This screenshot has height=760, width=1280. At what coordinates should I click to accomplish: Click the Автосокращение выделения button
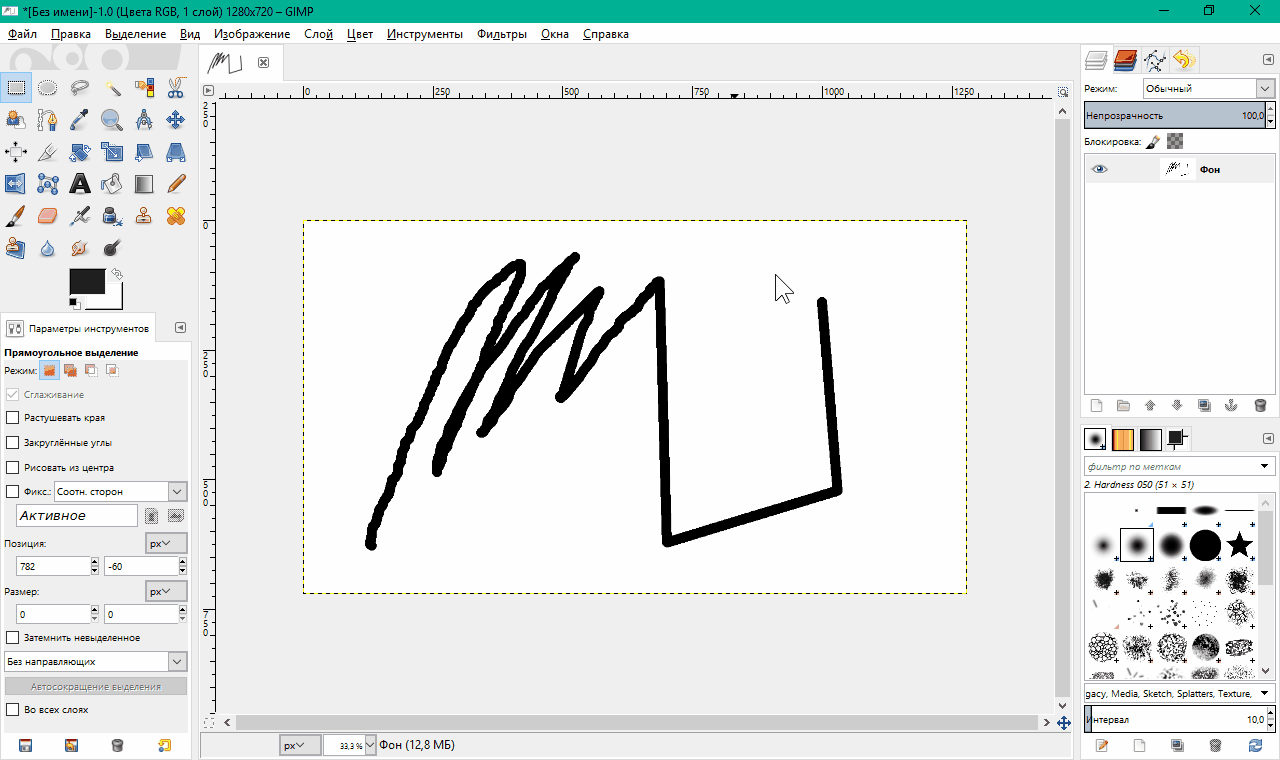pyautogui.click(x=96, y=687)
